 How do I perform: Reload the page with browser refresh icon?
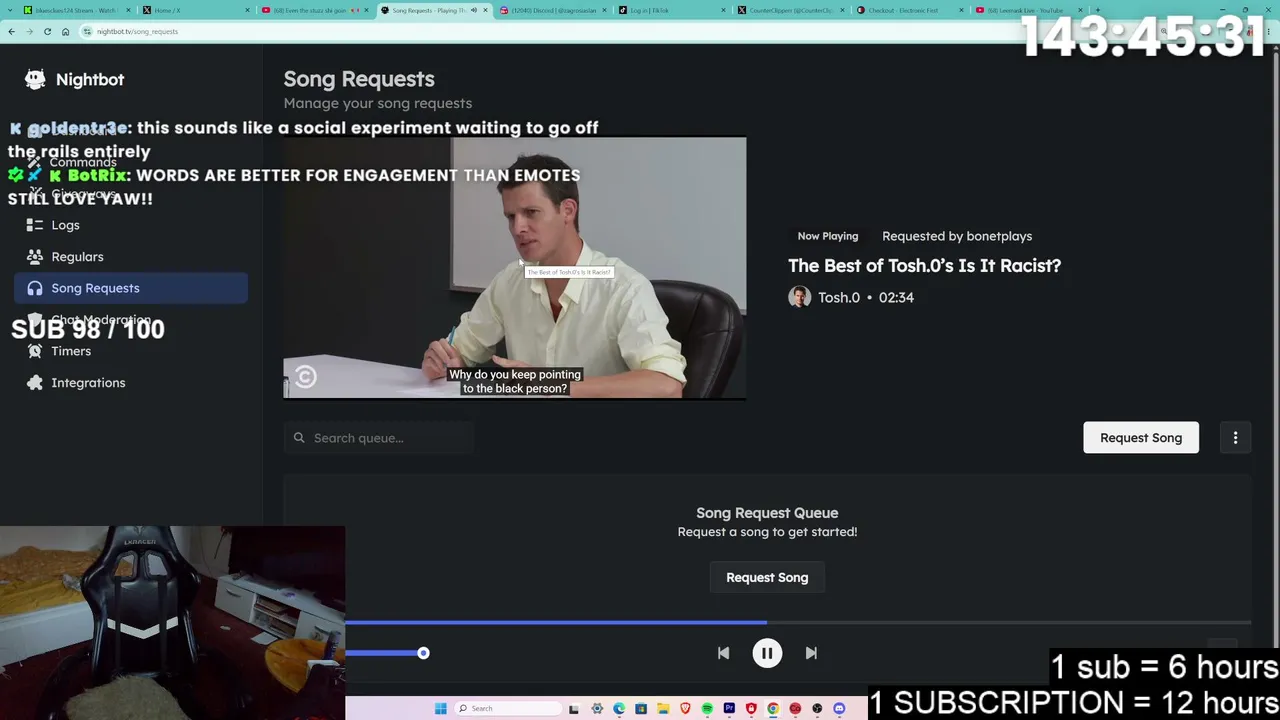[x=47, y=31]
